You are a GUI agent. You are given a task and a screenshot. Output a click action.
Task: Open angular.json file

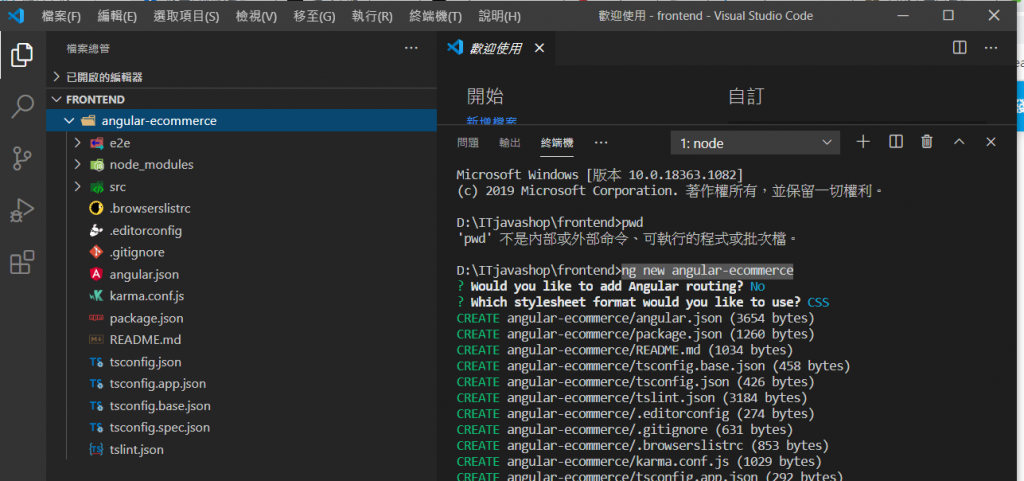[x=144, y=275]
